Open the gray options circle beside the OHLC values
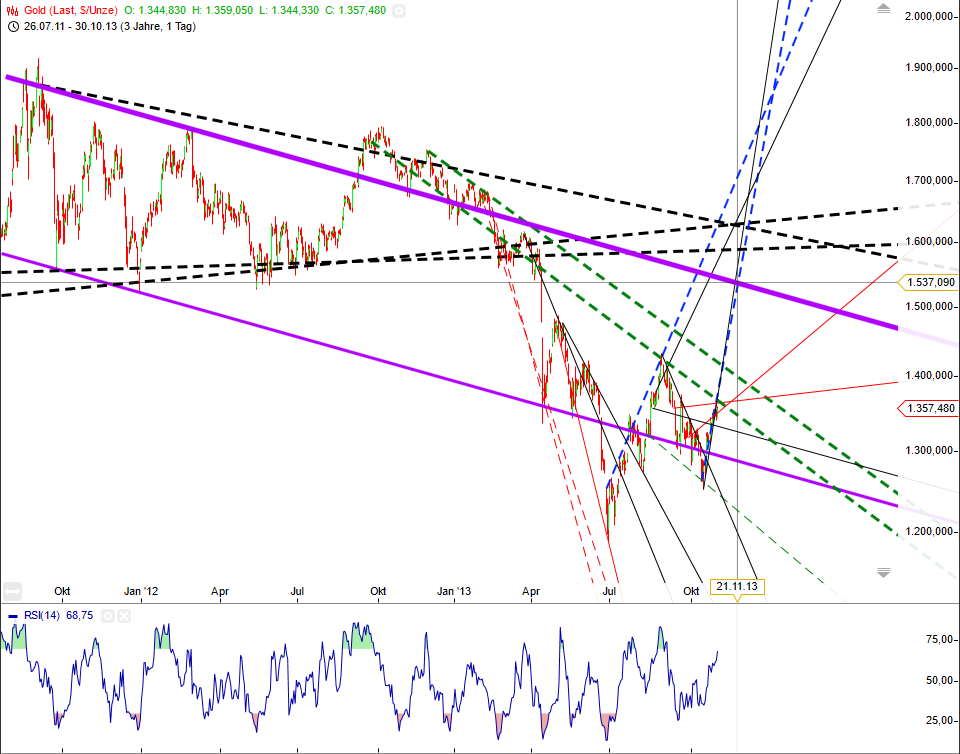The height and width of the screenshot is (754, 960). point(399,9)
